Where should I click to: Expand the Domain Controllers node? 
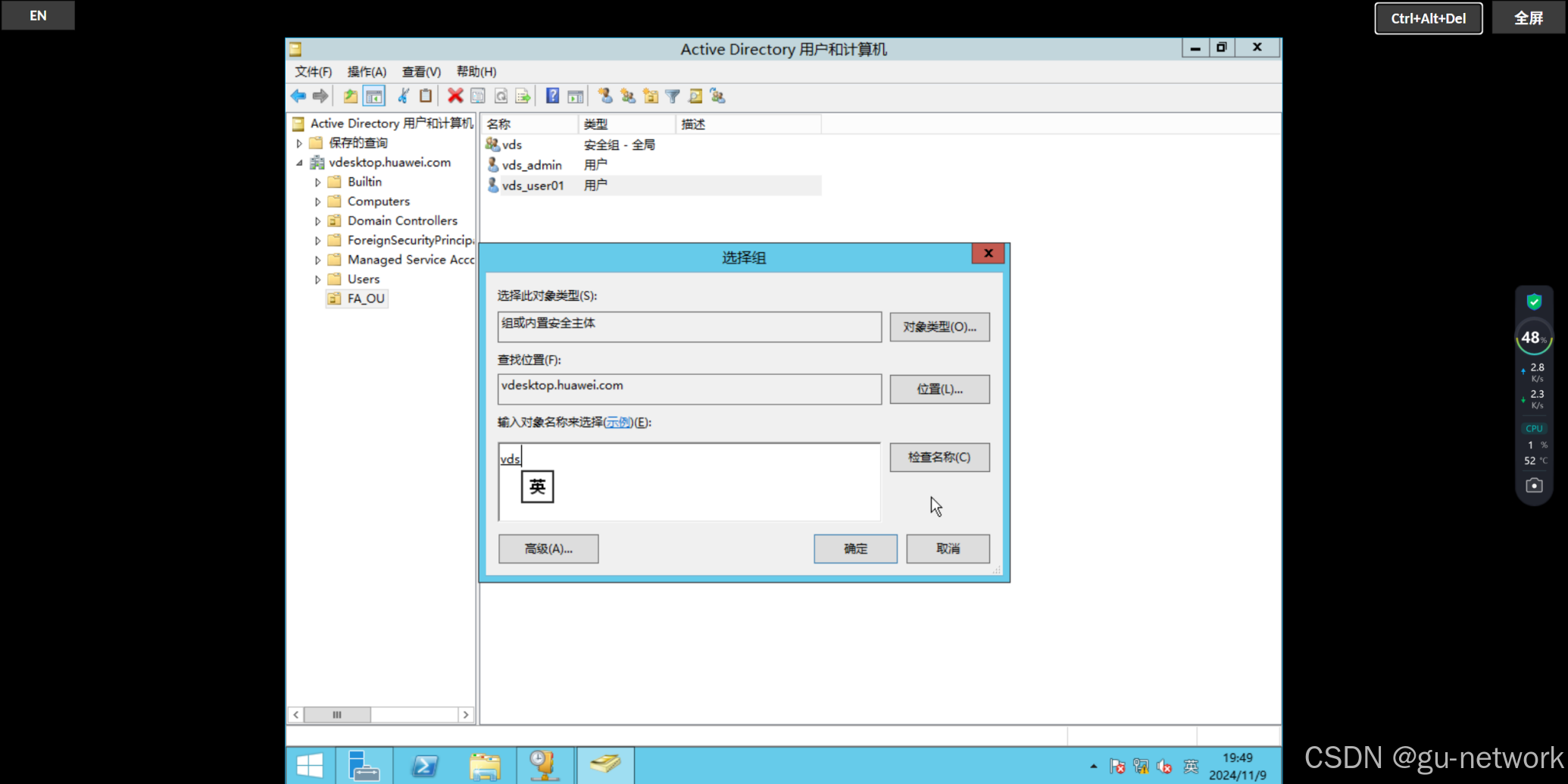317,221
